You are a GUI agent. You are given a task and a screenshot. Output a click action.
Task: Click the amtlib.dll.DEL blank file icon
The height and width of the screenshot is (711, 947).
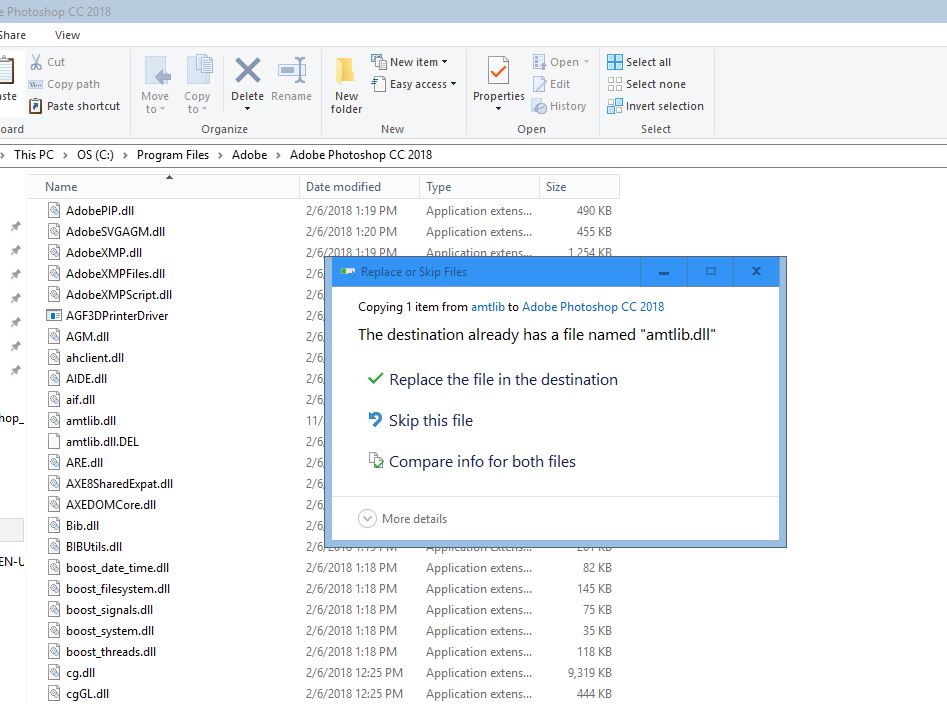click(x=54, y=442)
